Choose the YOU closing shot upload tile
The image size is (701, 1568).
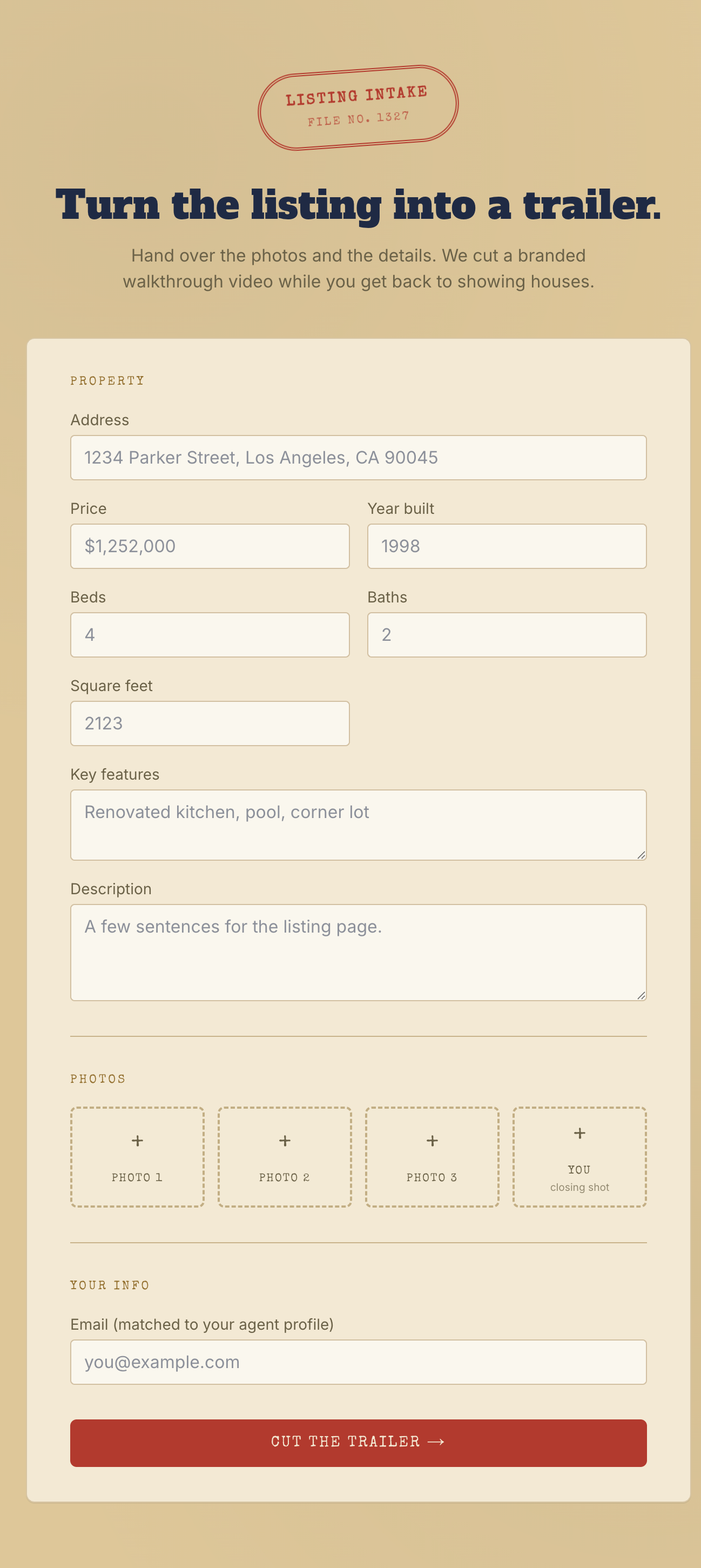pos(580,1157)
